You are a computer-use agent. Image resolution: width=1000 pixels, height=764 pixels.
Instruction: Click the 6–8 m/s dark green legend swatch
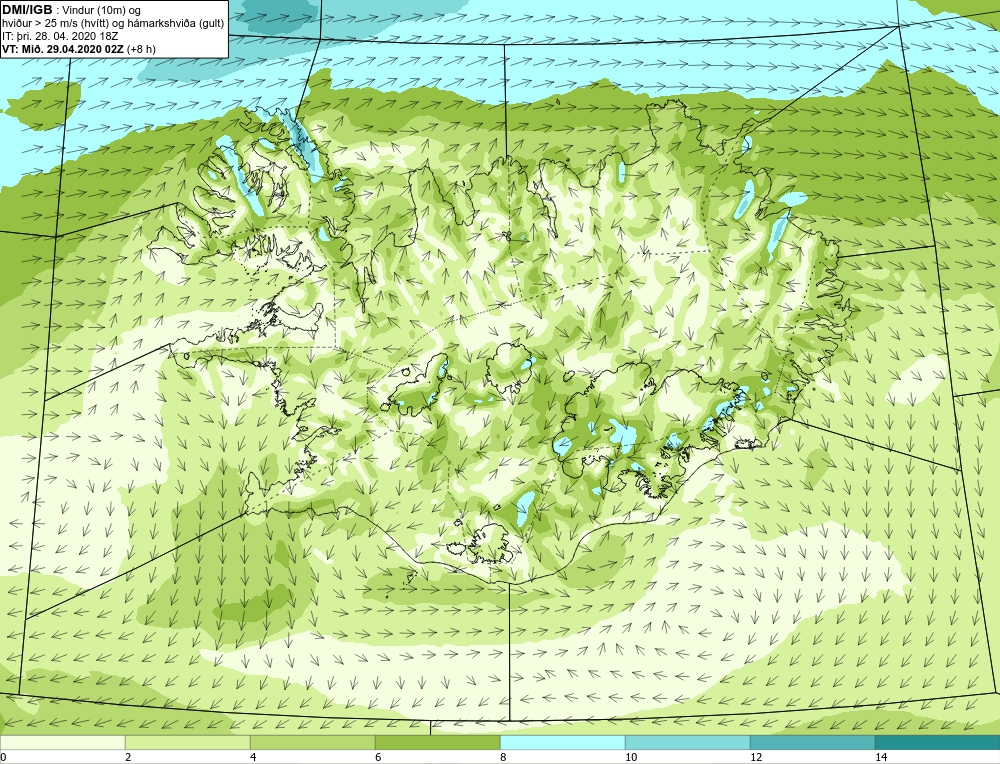tap(438, 743)
